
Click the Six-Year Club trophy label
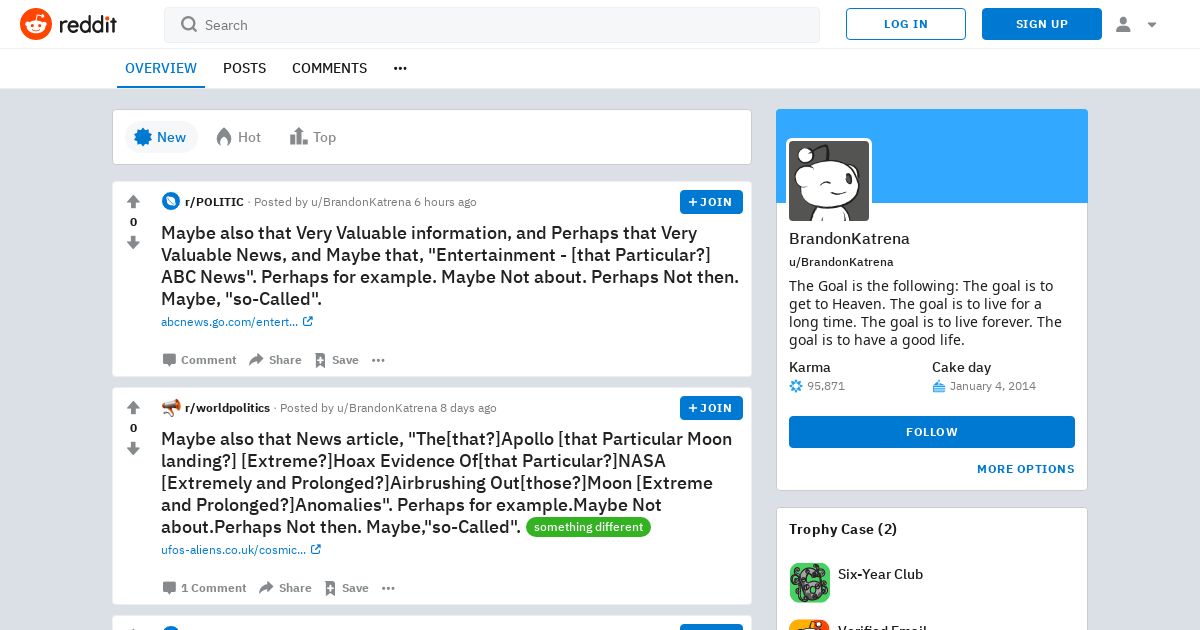(880, 574)
